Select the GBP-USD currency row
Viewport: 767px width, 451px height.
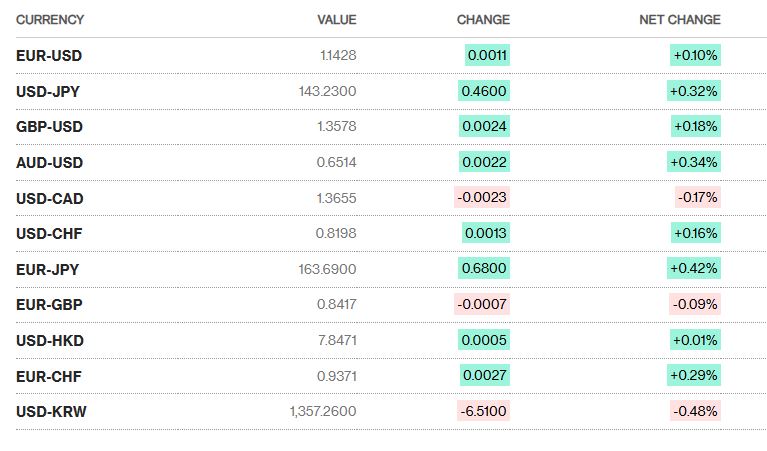tap(49, 127)
